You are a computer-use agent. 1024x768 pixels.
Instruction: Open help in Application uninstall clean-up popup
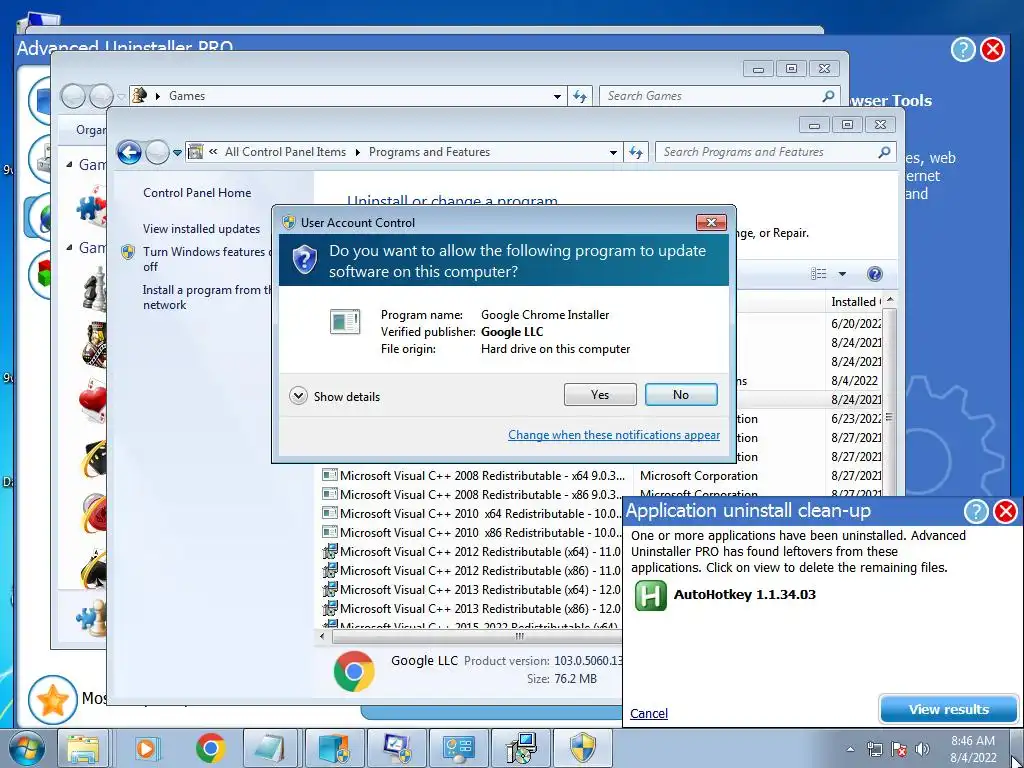pos(976,511)
